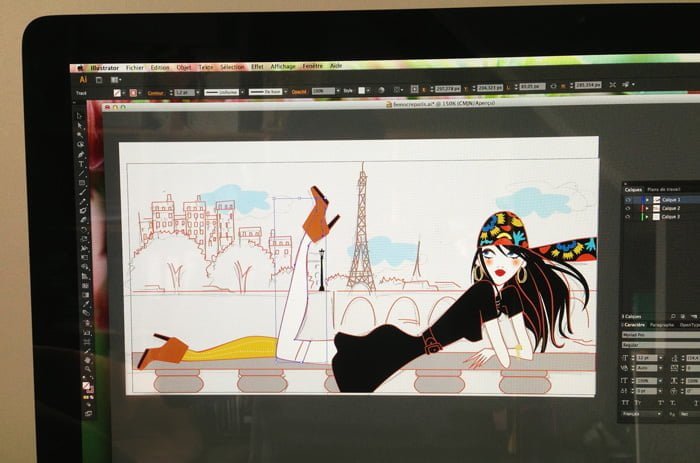Image resolution: width=700 pixels, height=463 pixels.
Task: Open the Affichage menu
Action: (x=283, y=66)
